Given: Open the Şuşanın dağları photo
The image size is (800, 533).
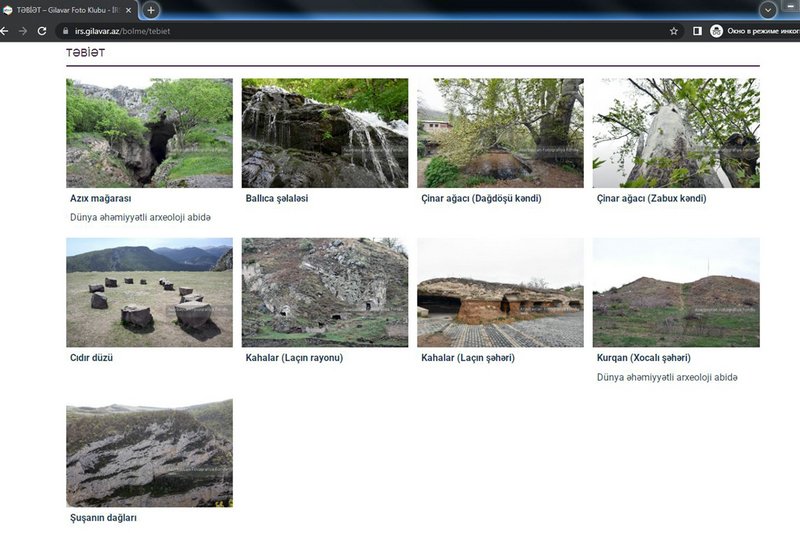Looking at the screenshot, I should (149, 452).
